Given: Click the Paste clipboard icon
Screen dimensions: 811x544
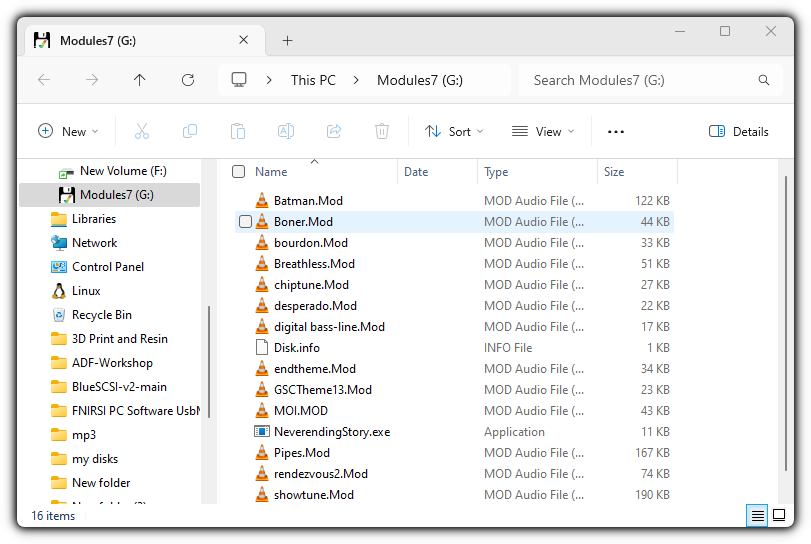Looking at the screenshot, I should pos(238,131).
